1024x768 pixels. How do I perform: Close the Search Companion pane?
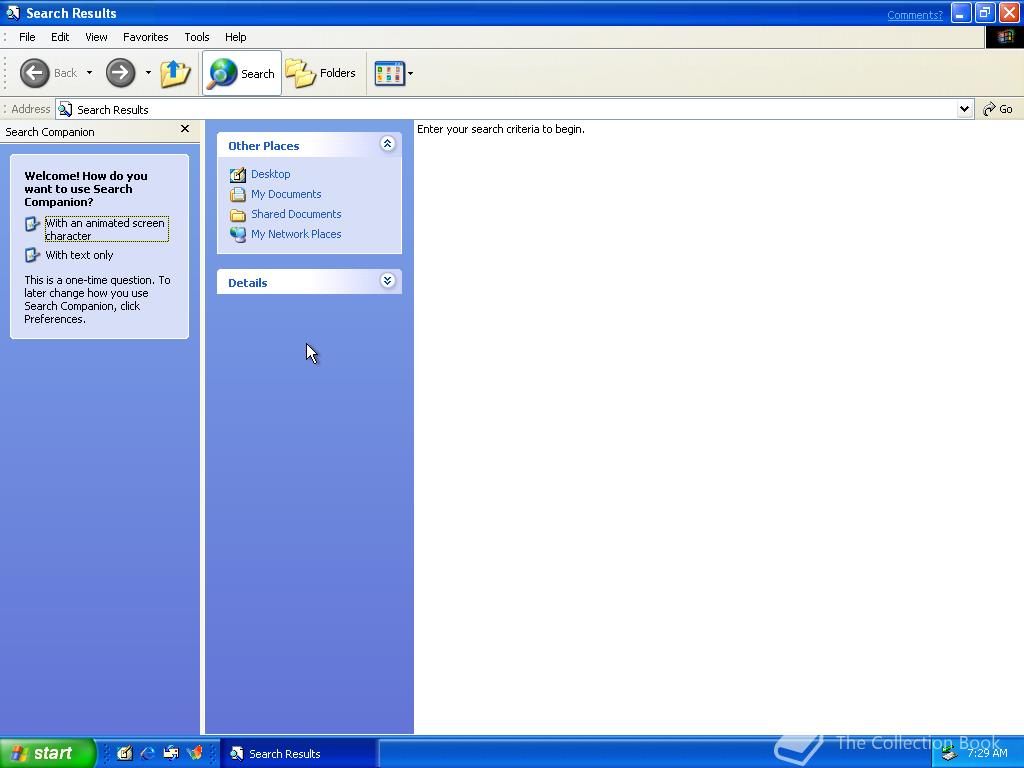tap(185, 129)
